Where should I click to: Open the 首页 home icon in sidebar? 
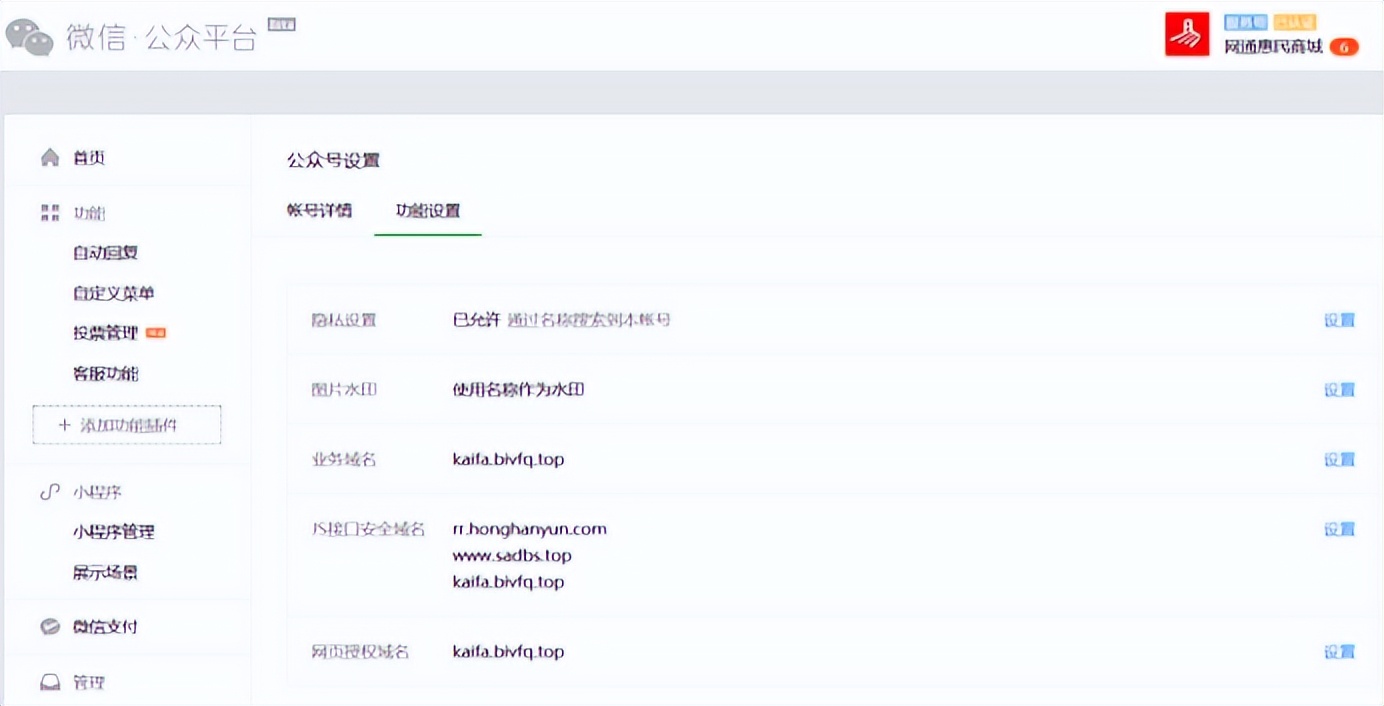47,157
